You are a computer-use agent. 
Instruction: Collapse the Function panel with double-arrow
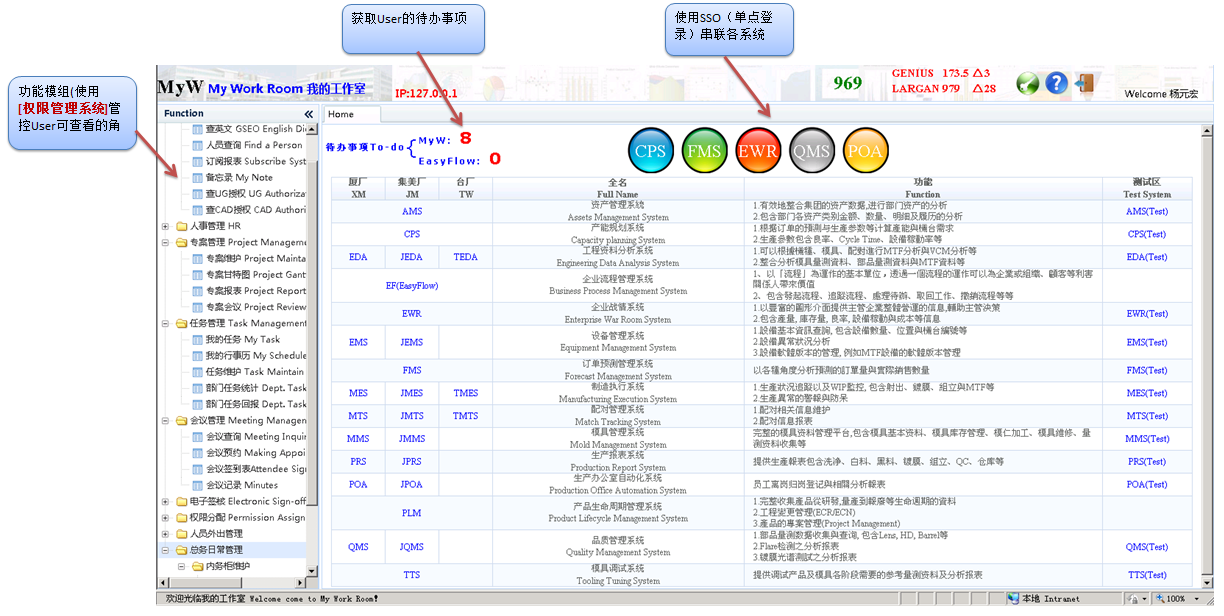pos(309,114)
